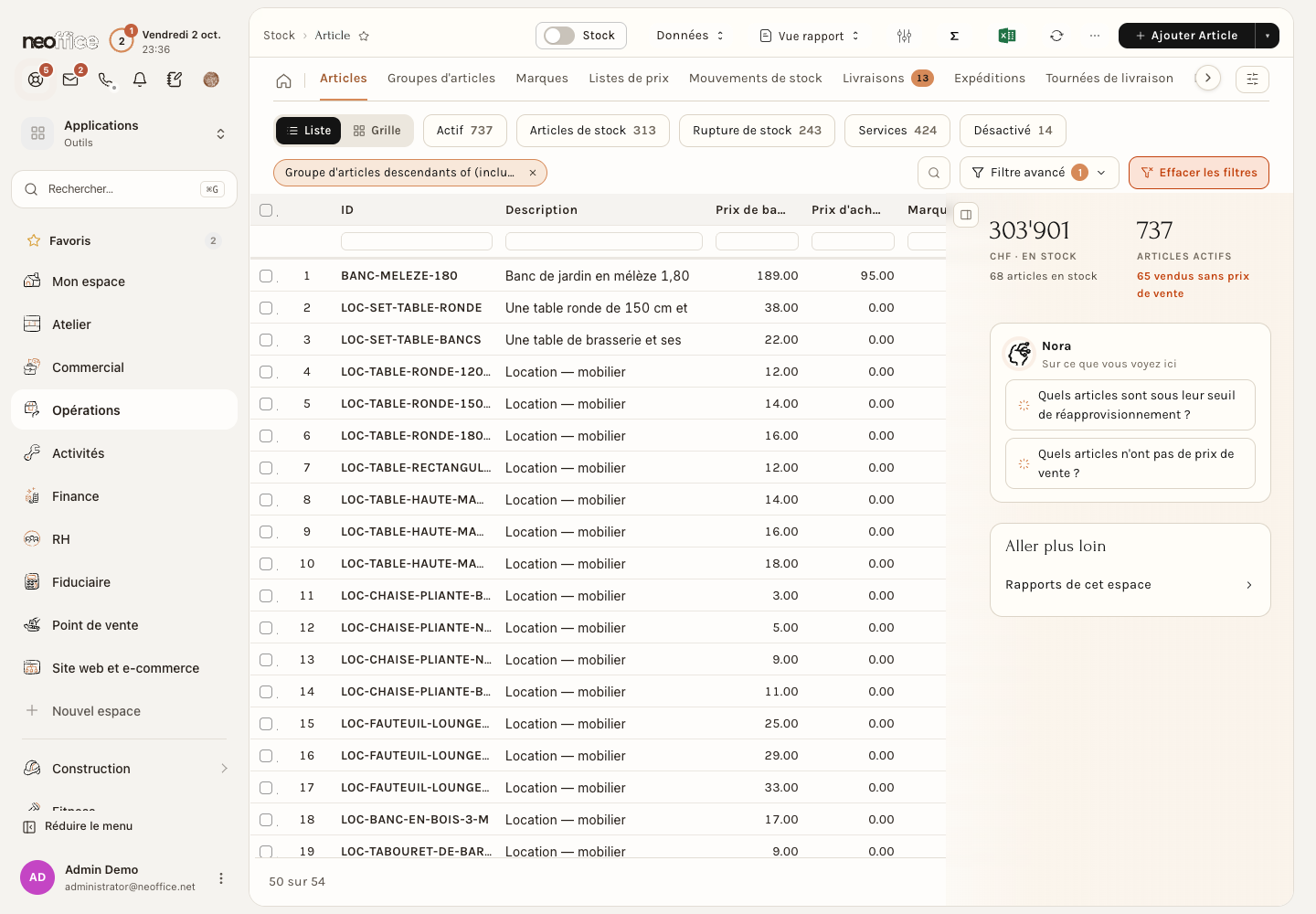Click the Description column filter field
The height and width of the screenshot is (914, 1316).
tap(604, 241)
